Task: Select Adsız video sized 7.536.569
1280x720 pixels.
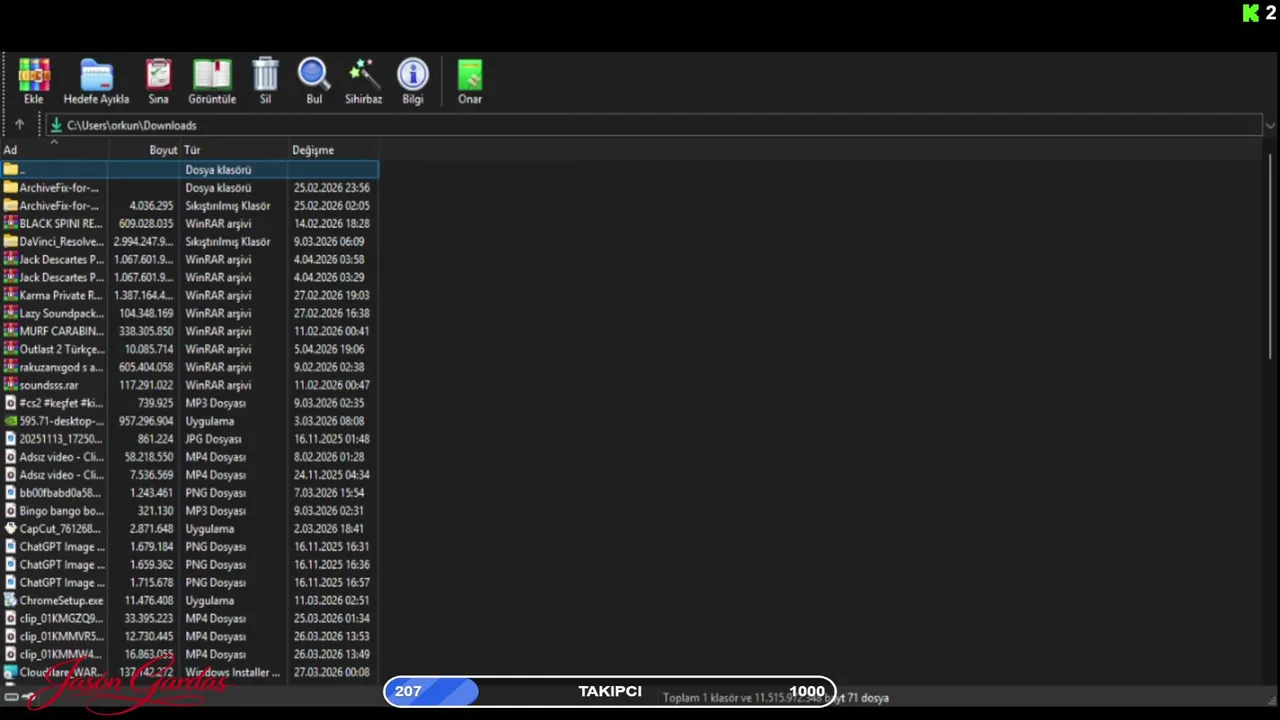Action: coord(189,475)
